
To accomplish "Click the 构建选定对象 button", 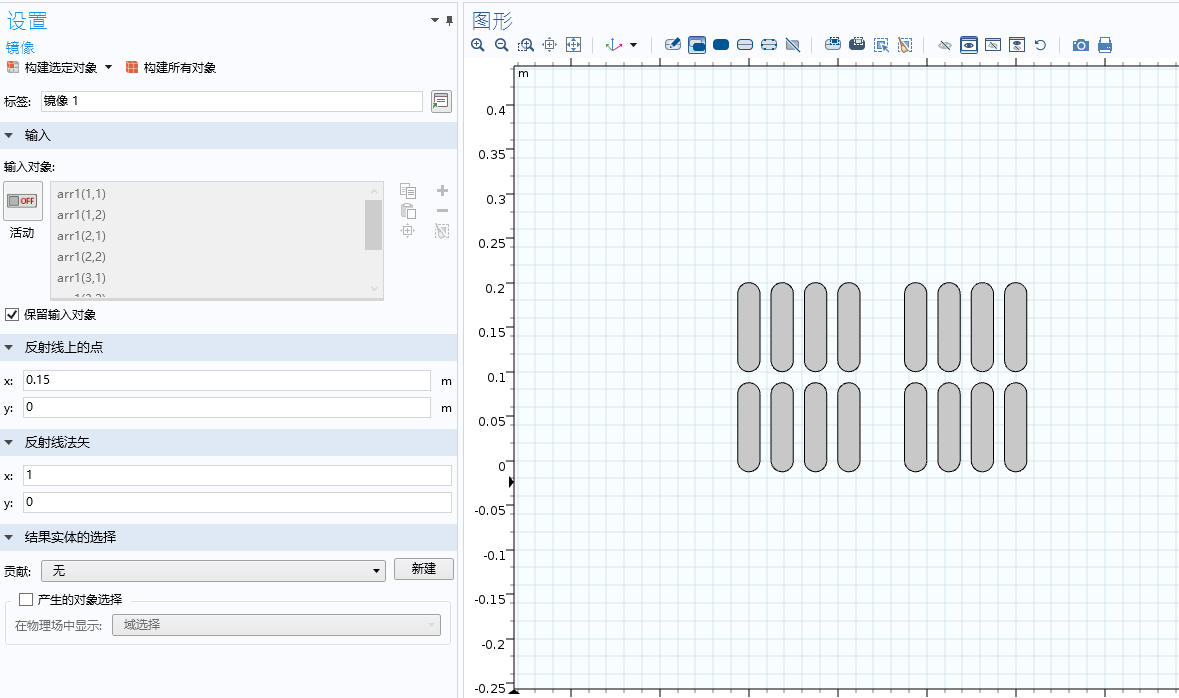I will [x=52, y=68].
